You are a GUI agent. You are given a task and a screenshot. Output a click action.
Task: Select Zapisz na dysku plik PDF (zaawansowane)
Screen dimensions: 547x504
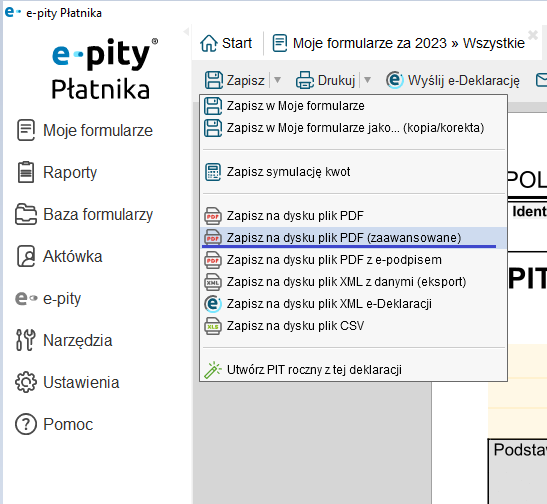354,238
